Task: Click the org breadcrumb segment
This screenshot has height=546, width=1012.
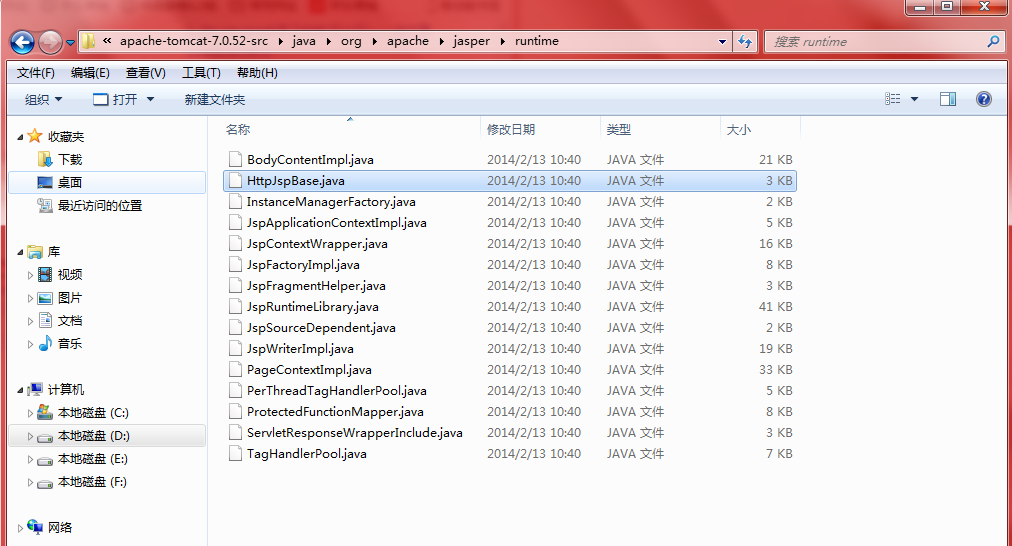Action: (351, 41)
